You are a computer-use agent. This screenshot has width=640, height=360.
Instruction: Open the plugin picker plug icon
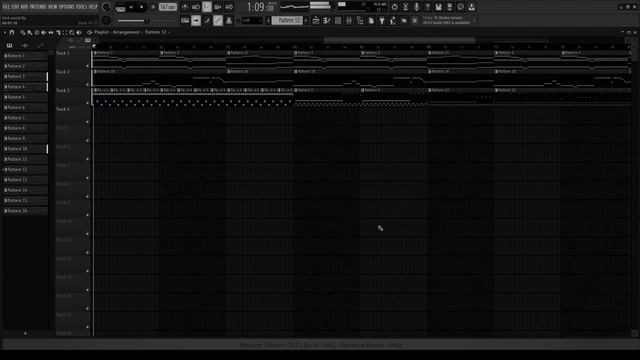pos(382,20)
